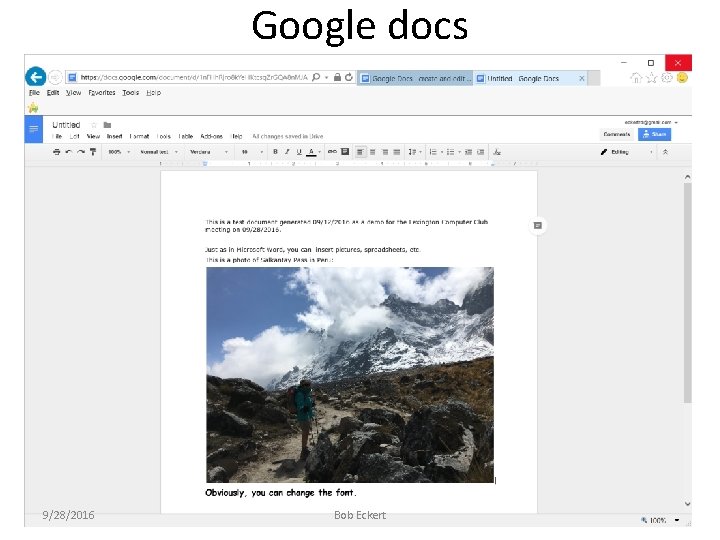
Task: Click 'Obviously, you can change the font.' text
Action: pos(281,493)
